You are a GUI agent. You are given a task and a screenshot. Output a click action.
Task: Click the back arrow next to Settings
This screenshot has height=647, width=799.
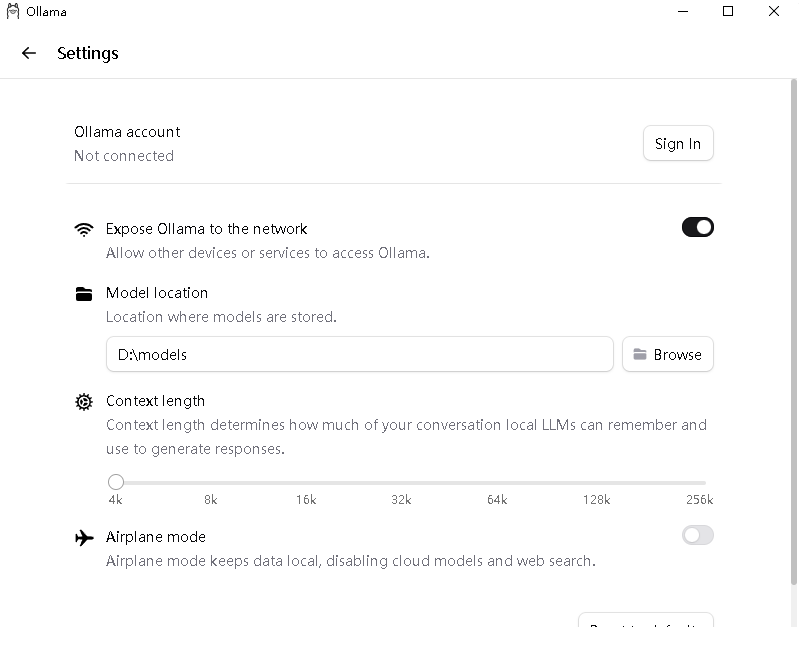pos(29,53)
